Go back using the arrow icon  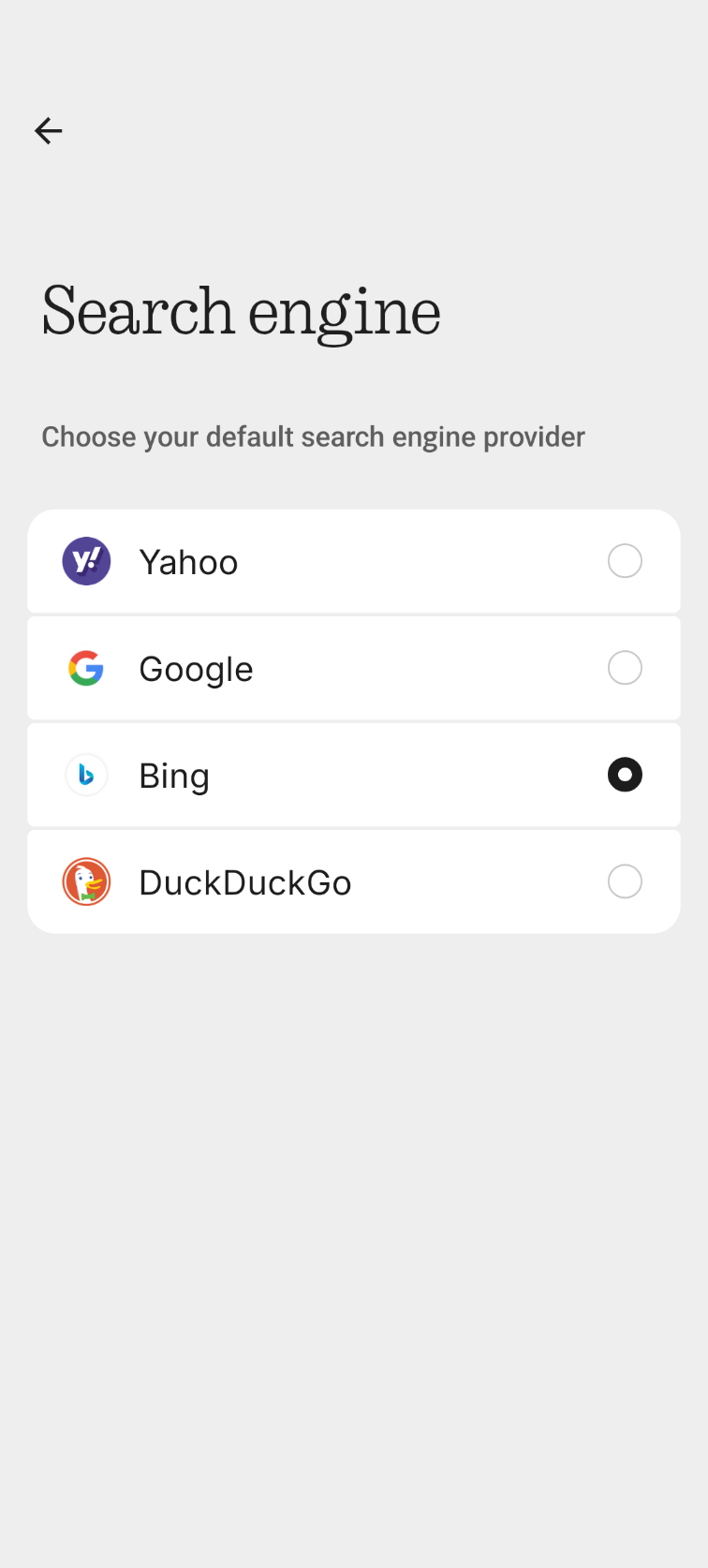tap(49, 131)
